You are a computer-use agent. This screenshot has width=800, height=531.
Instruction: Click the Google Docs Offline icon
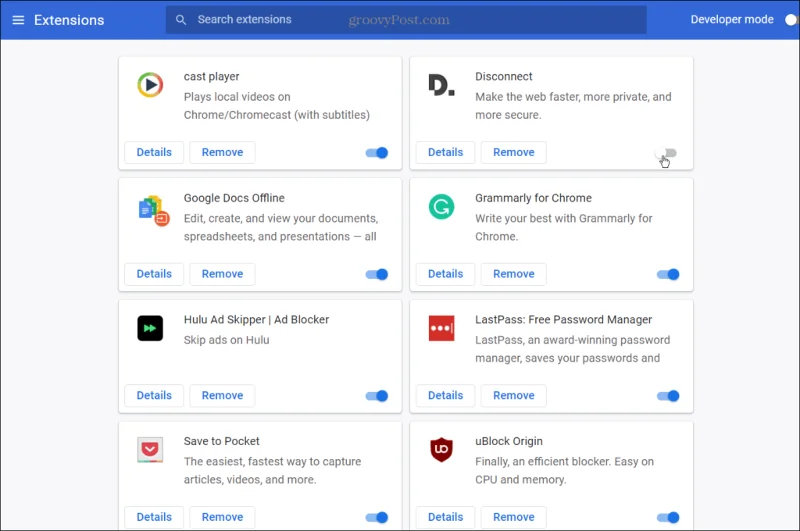pyautogui.click(x=154, y=210)
